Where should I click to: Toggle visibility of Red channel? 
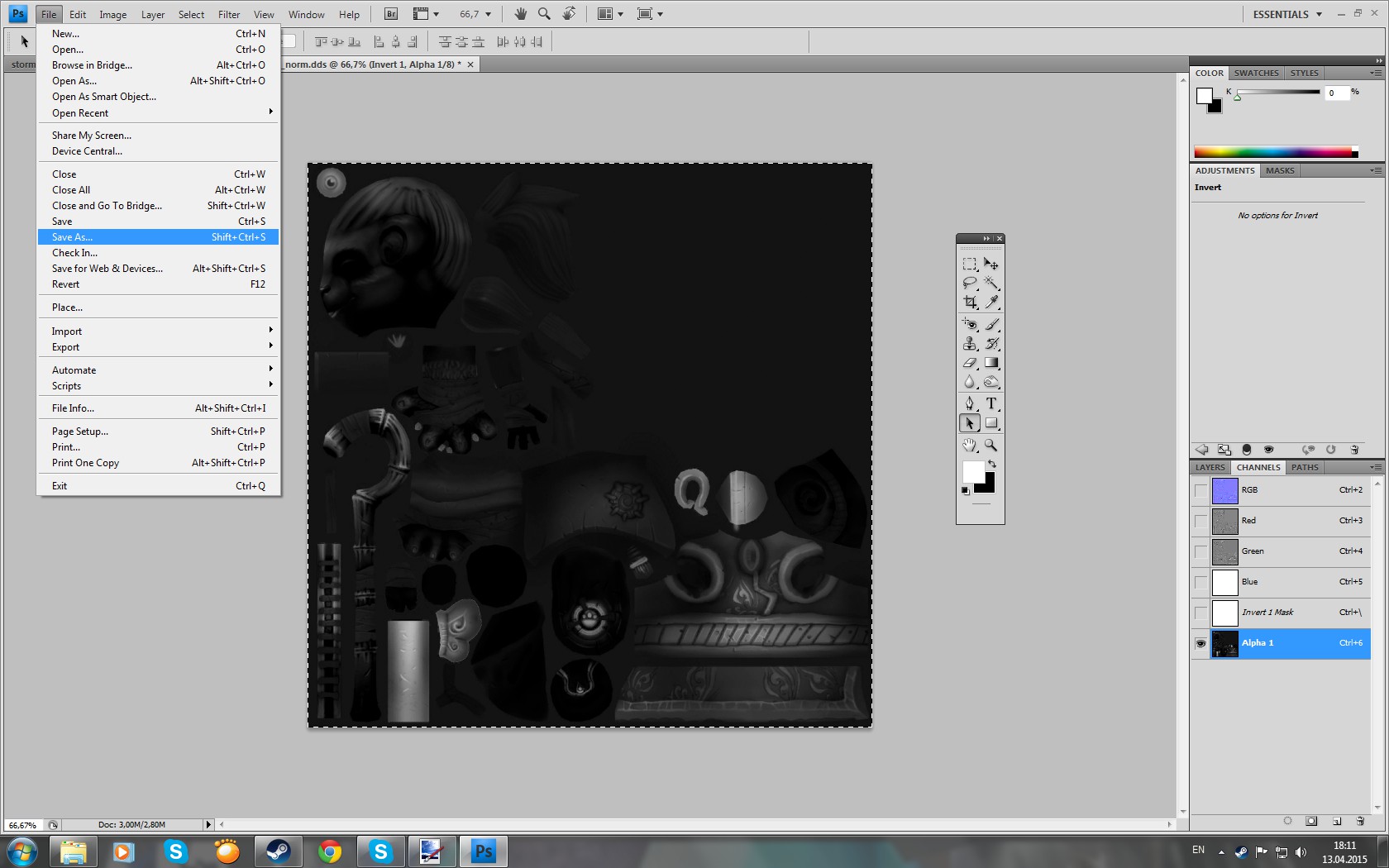tap(1200, 521)
